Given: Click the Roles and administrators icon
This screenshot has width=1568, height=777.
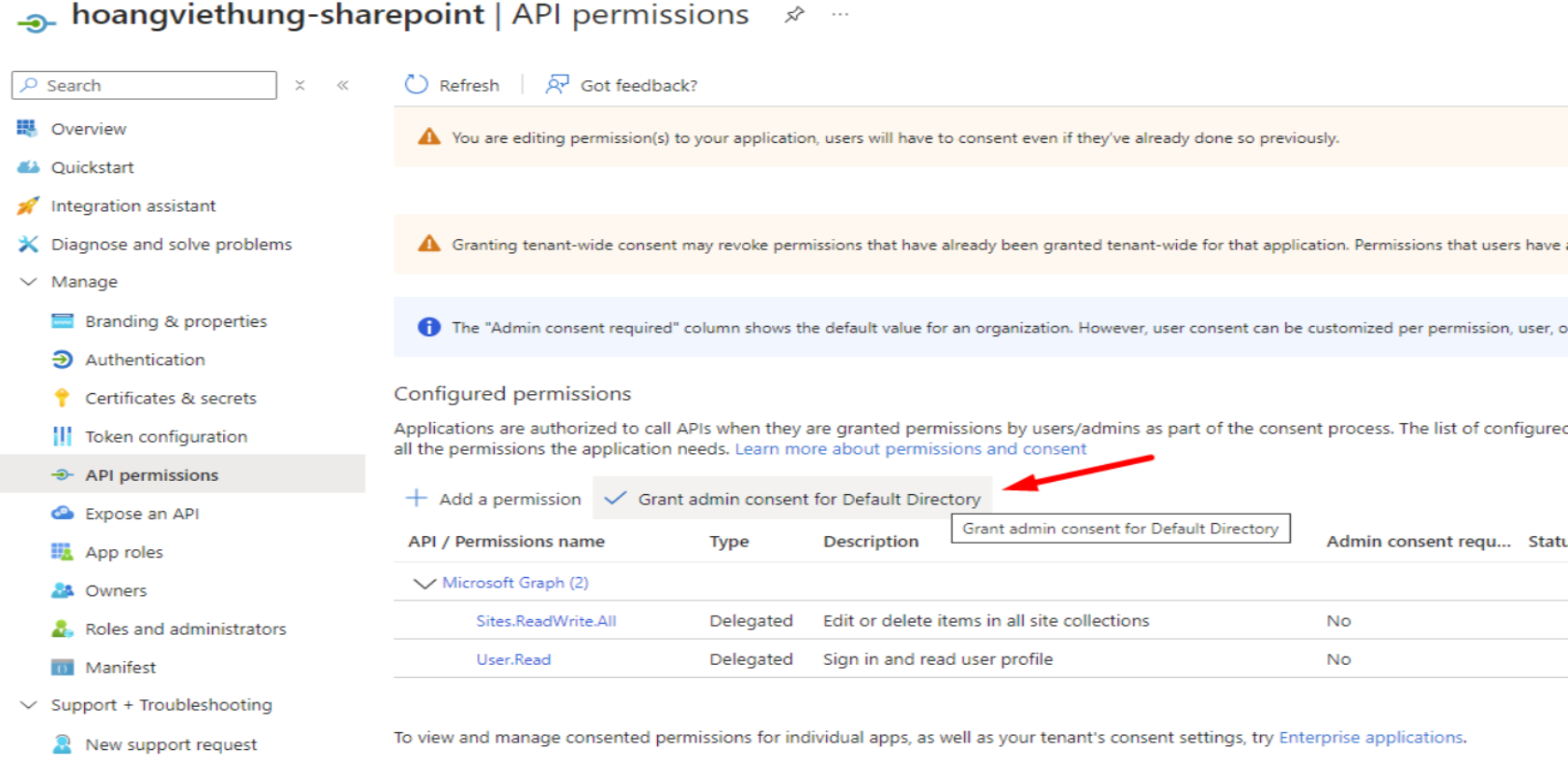Looking at the screenshot, I should 63,629.
